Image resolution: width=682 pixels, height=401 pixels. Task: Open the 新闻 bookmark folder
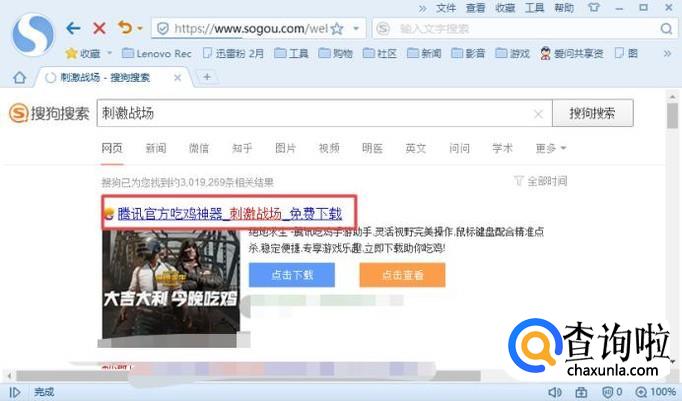(424, 53)
